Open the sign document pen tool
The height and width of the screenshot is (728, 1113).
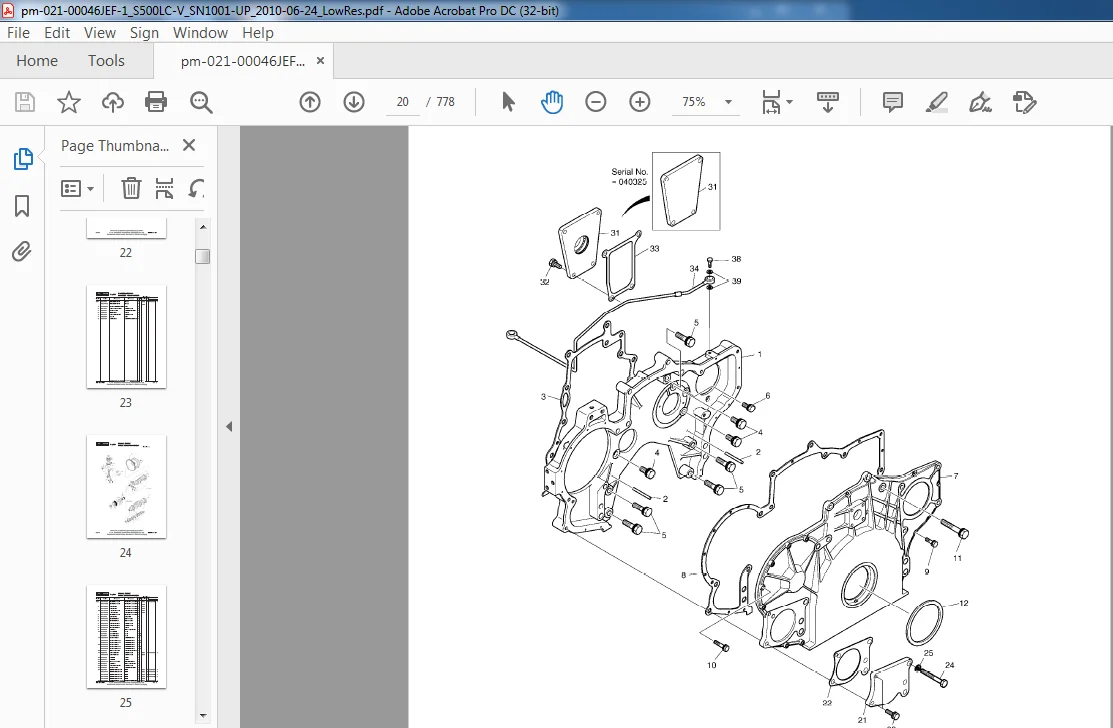(980, 102)
